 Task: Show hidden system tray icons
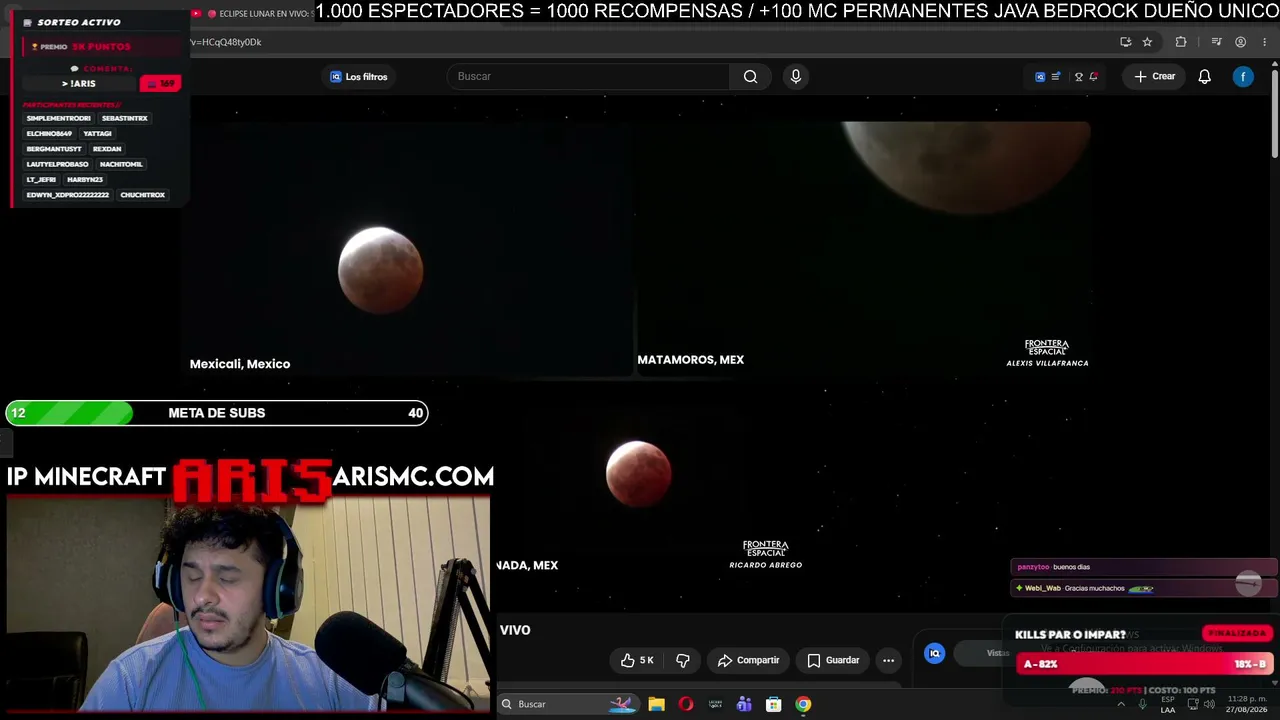click(1121, 704)
